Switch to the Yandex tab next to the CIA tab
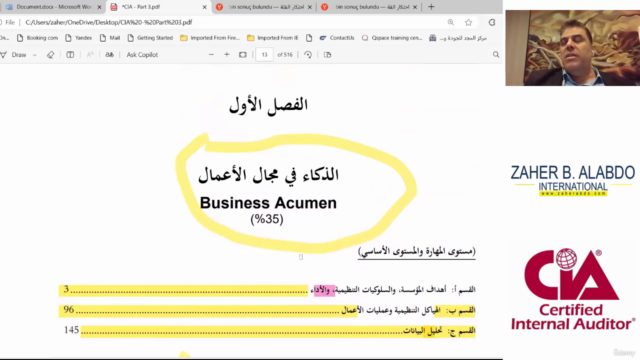The height and width of the screenshot is (360, 640). (263, 7)
